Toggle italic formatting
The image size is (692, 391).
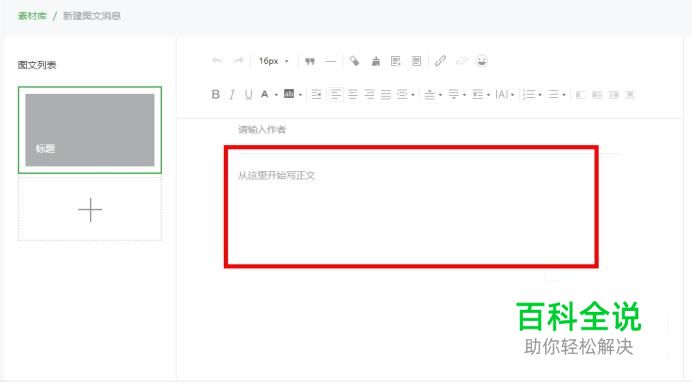232,94
